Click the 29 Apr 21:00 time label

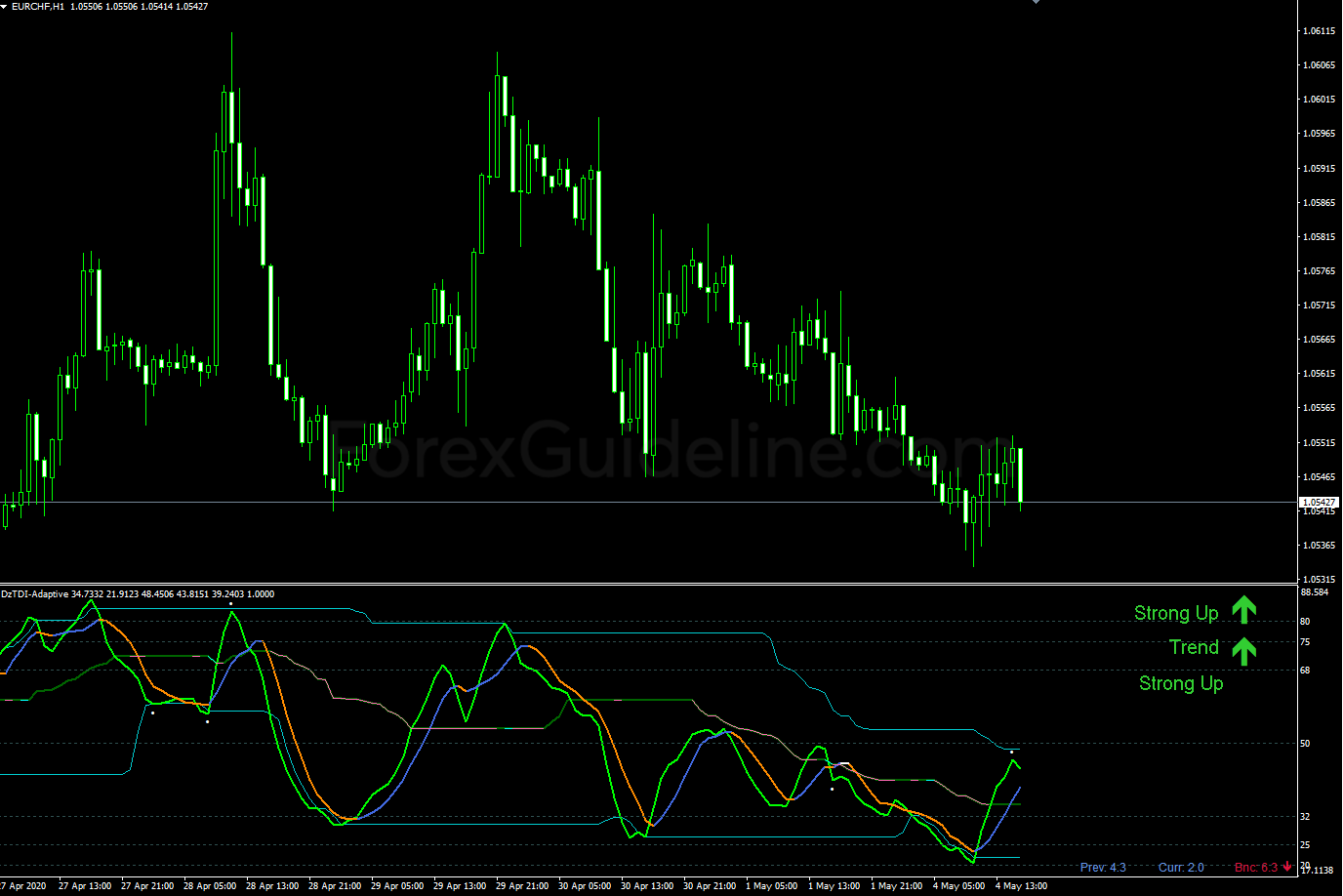pyautogui.click(x=522, y=886)
